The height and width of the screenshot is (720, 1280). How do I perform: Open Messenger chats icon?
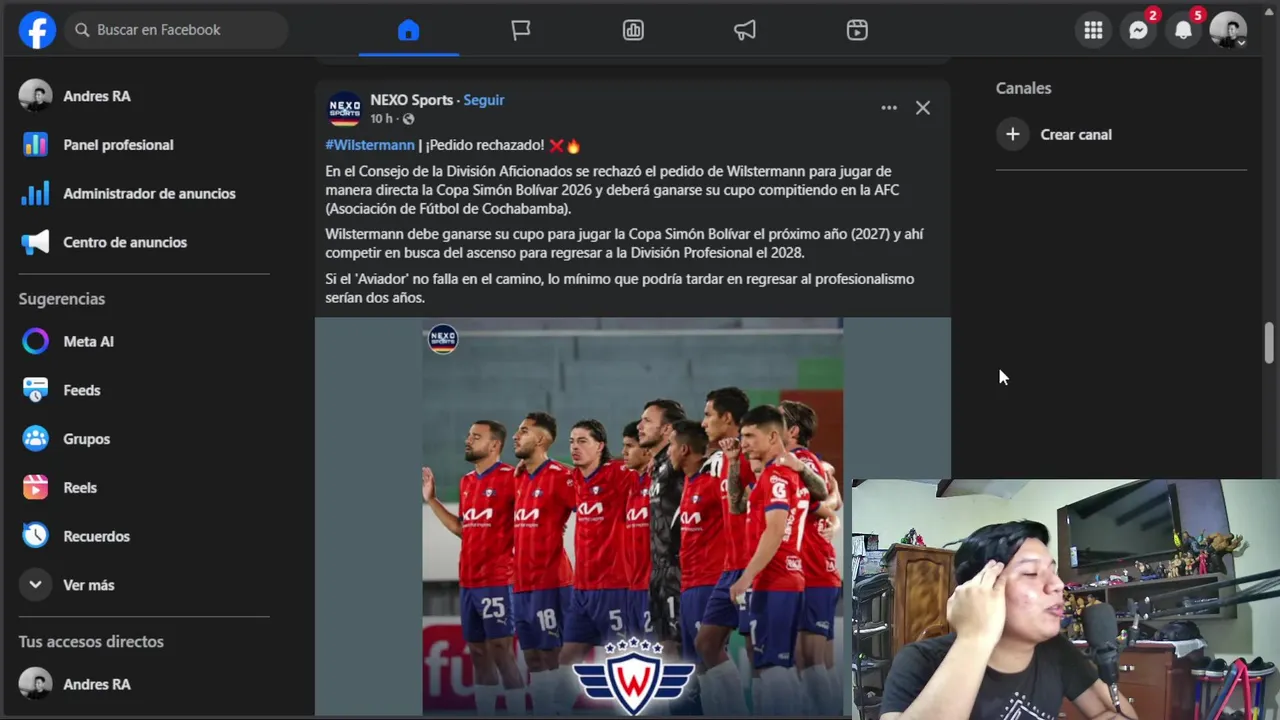click(x=1138, y=30)
